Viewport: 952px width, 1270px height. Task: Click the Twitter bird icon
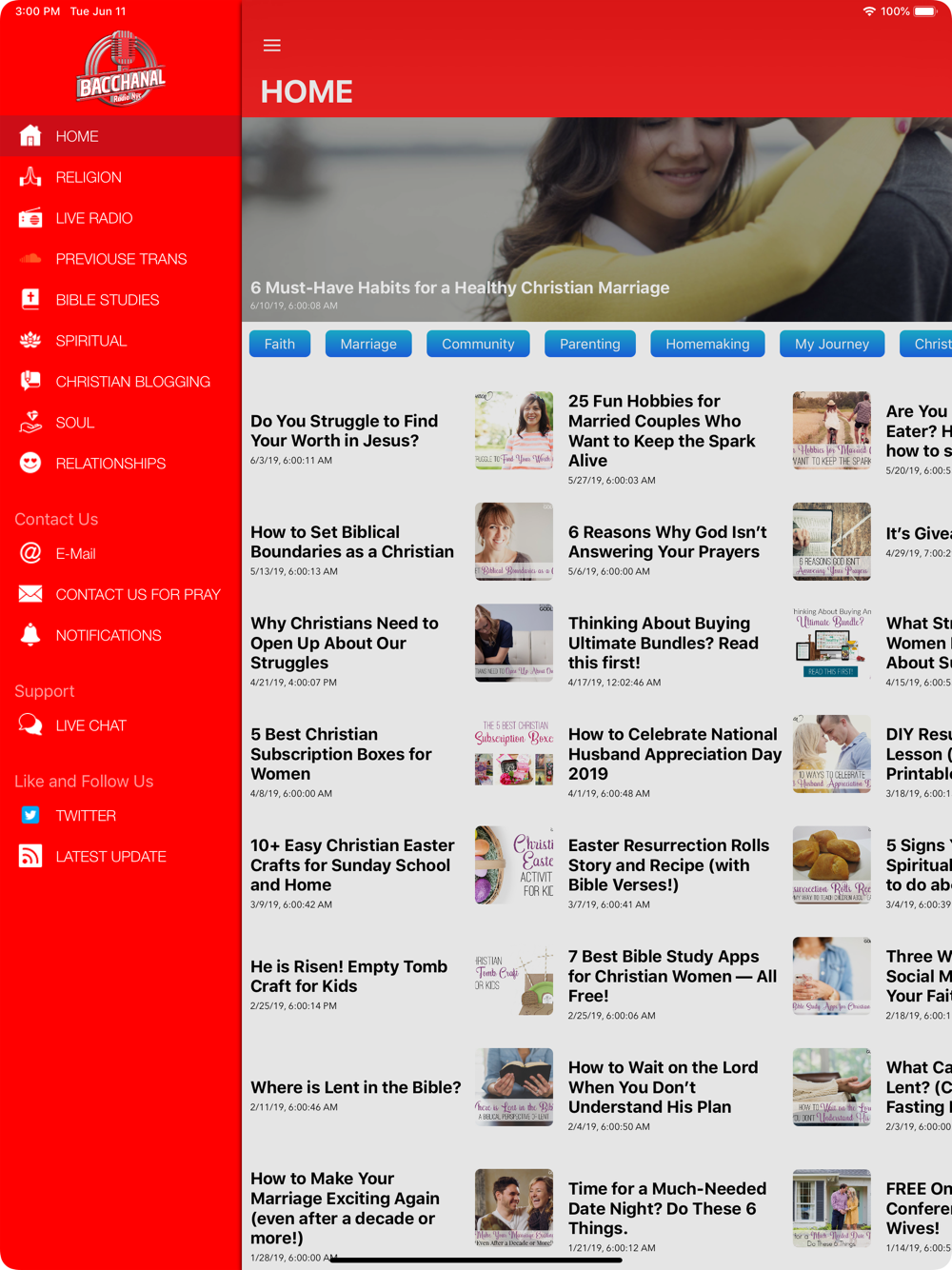pos(30,816)
